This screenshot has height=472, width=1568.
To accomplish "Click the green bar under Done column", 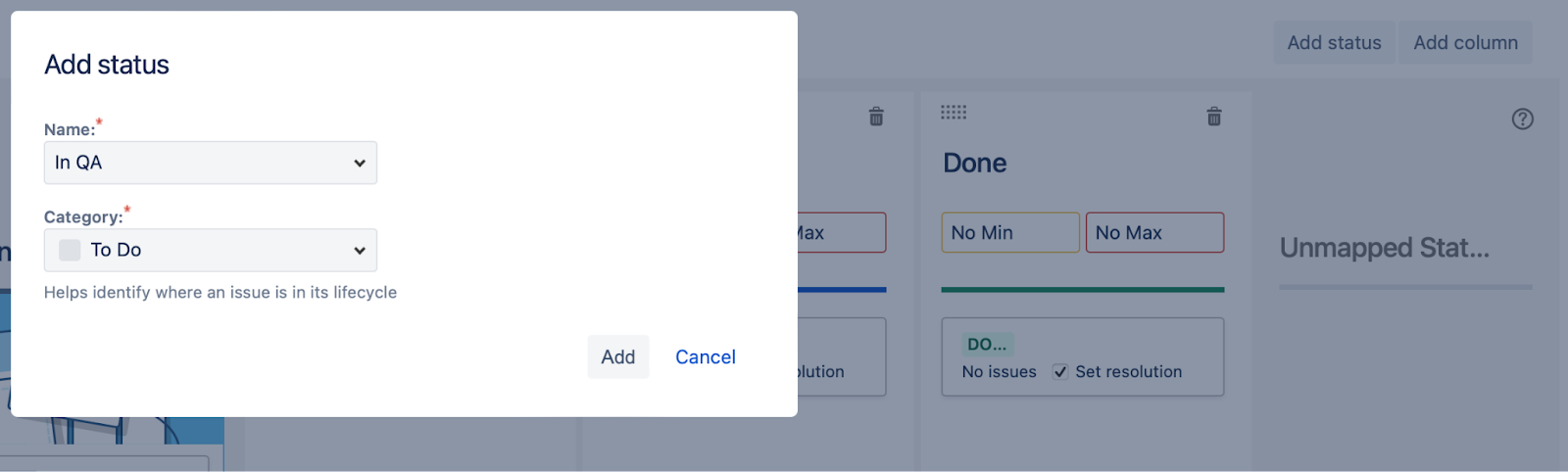I will coord(1082,290).
